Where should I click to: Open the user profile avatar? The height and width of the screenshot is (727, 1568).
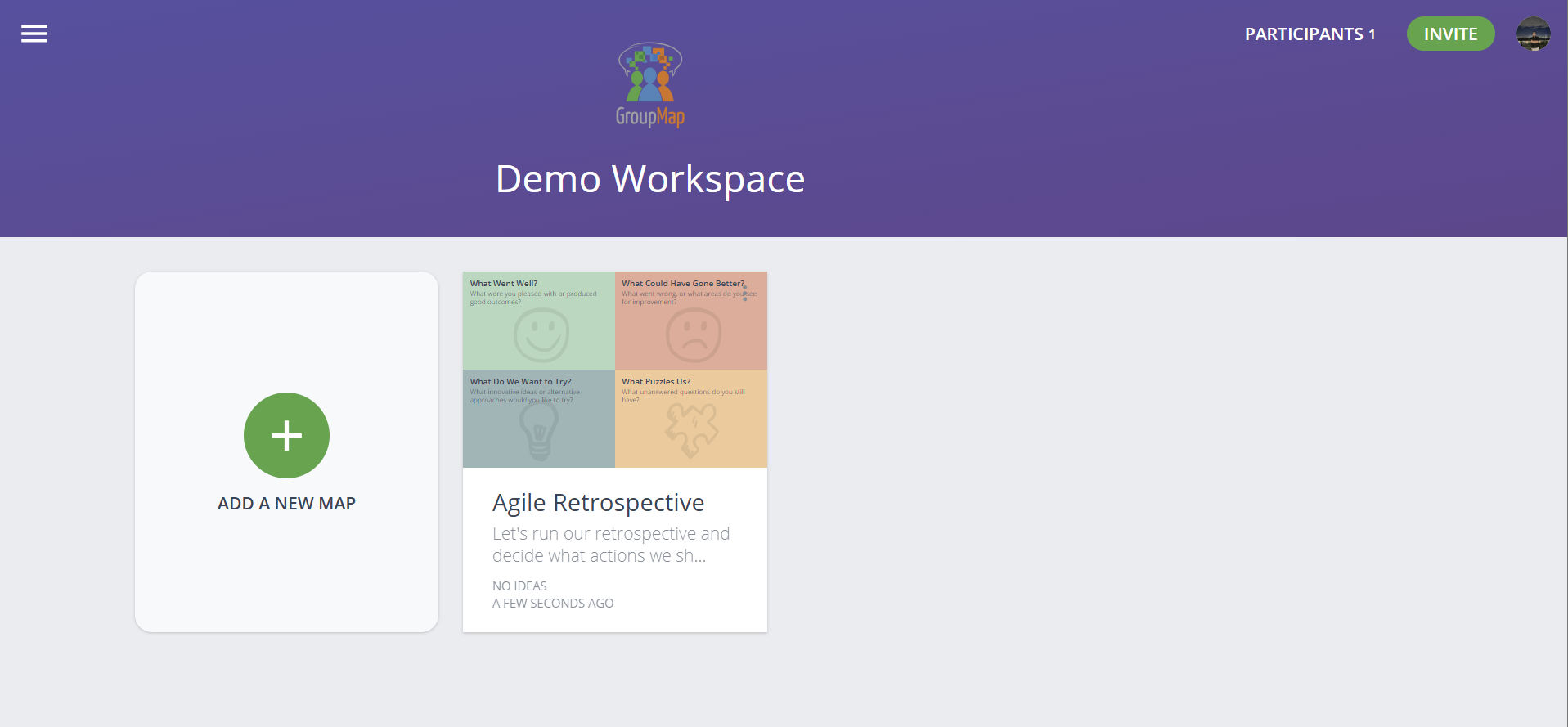[x=1533, y=34]
